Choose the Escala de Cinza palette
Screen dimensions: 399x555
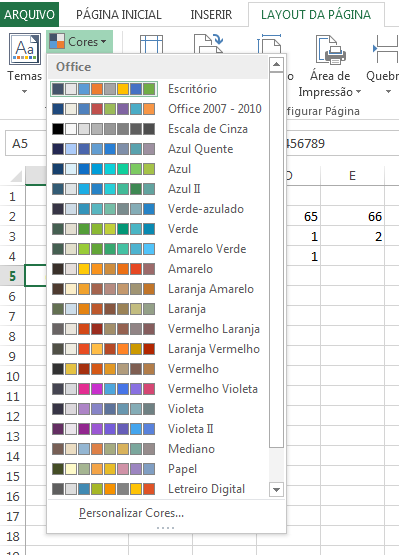158,129
